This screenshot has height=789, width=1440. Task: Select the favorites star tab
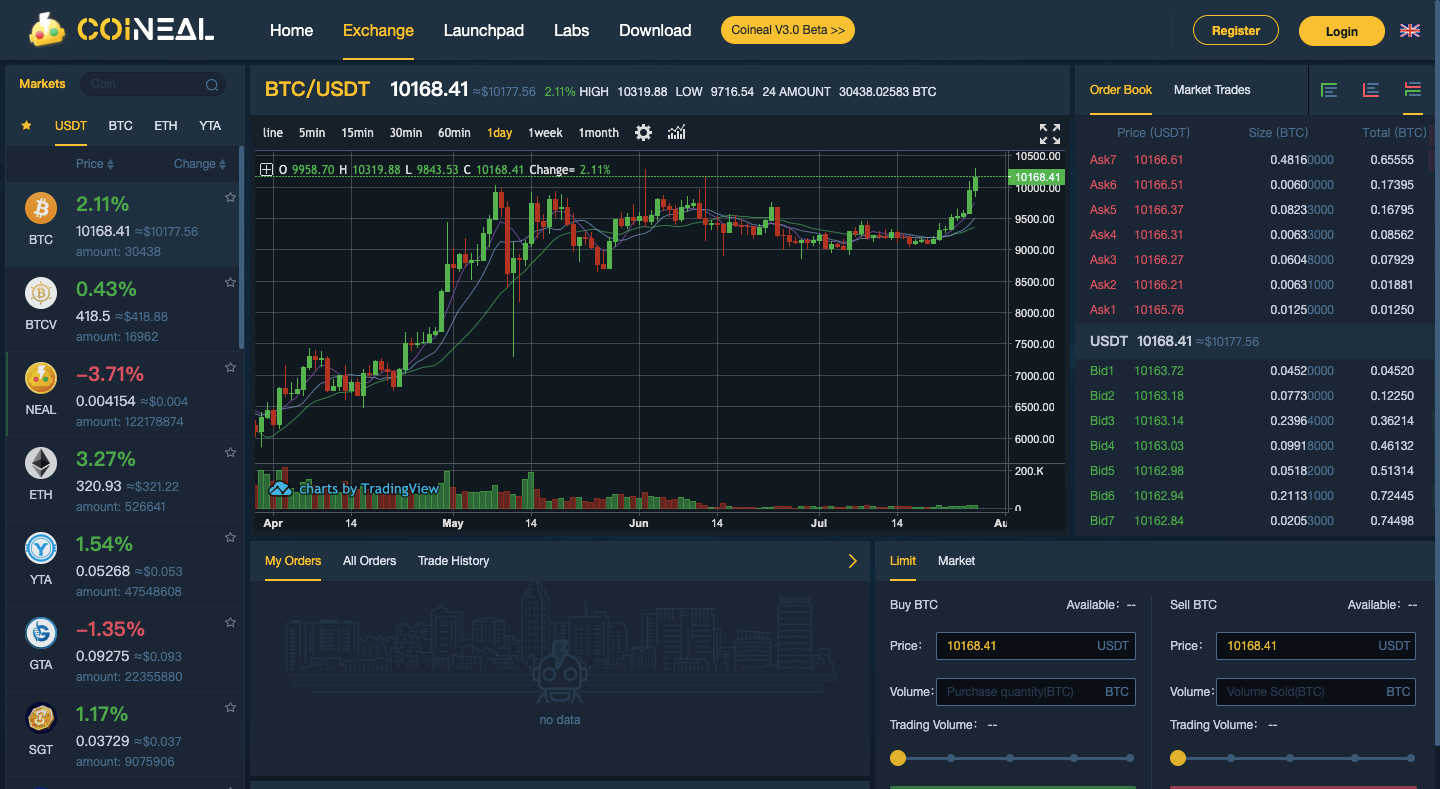click(x=26, y=126)
